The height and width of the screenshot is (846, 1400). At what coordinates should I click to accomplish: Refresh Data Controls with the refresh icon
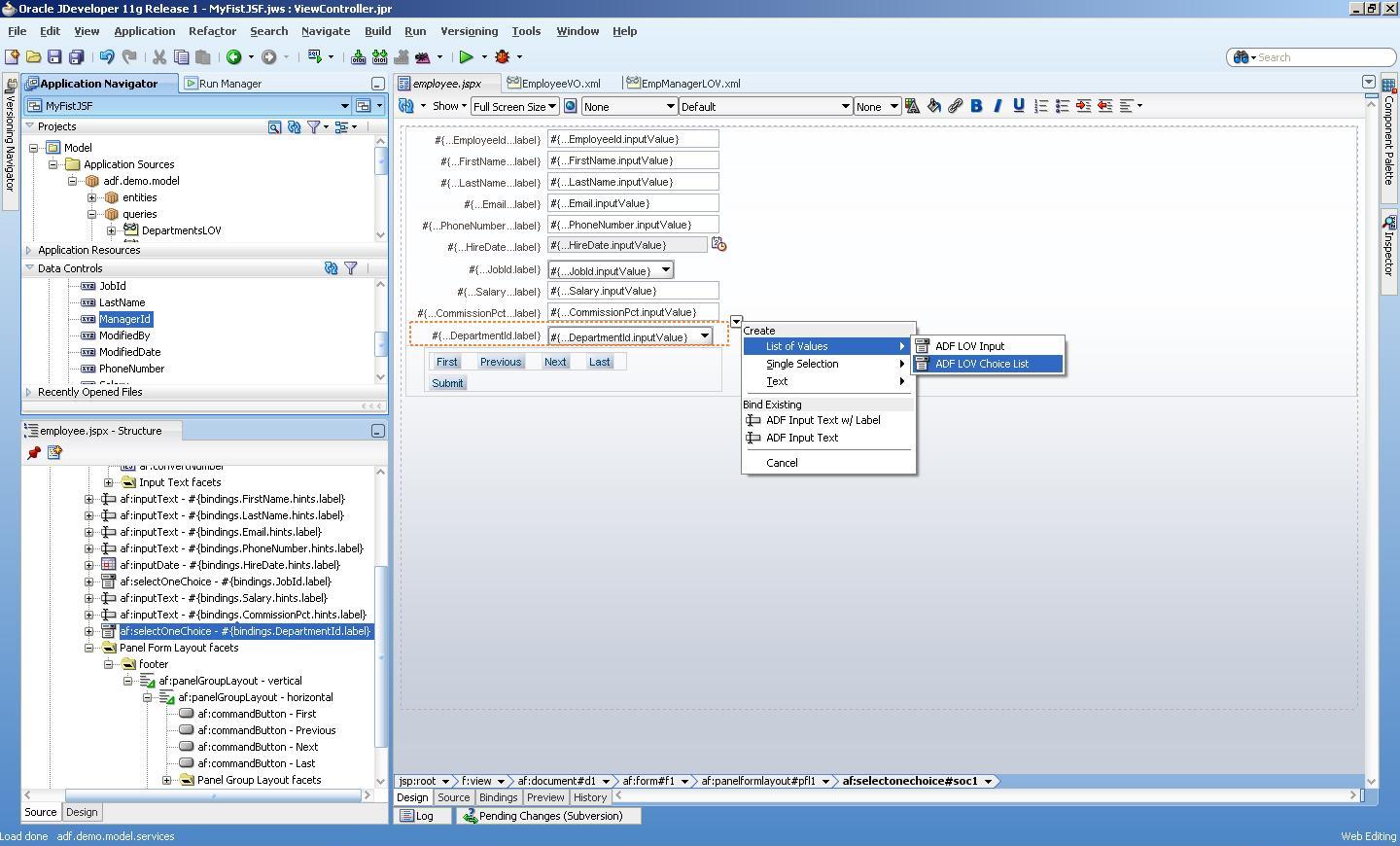click(x=332, y=268)
